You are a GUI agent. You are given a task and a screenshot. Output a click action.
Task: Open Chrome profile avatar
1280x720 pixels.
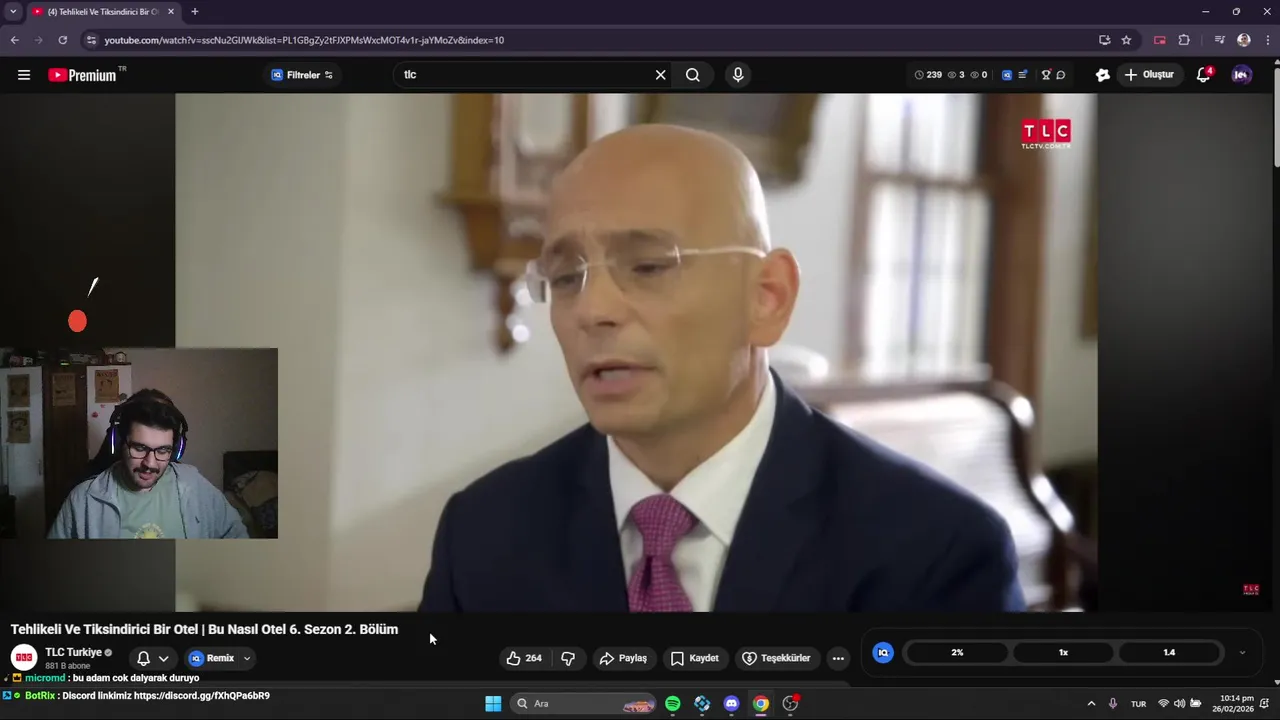(x=1244, y=40)
